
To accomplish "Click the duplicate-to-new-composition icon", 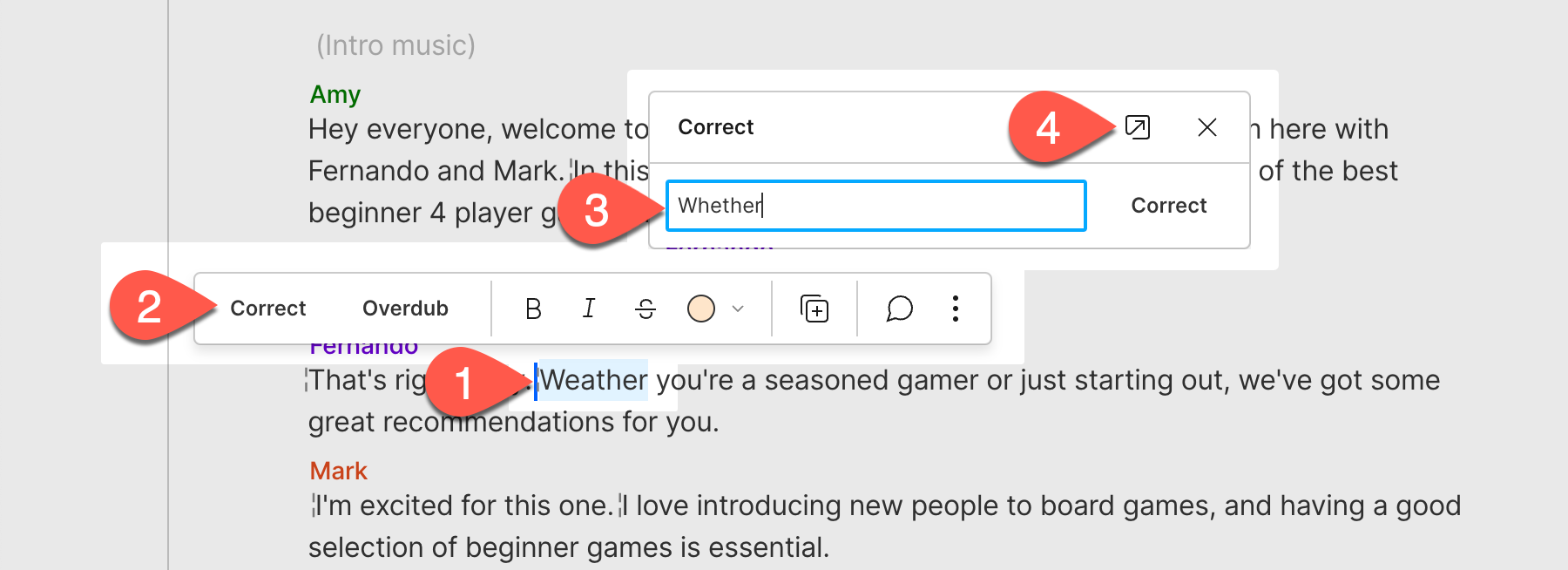I will [814, 309].
